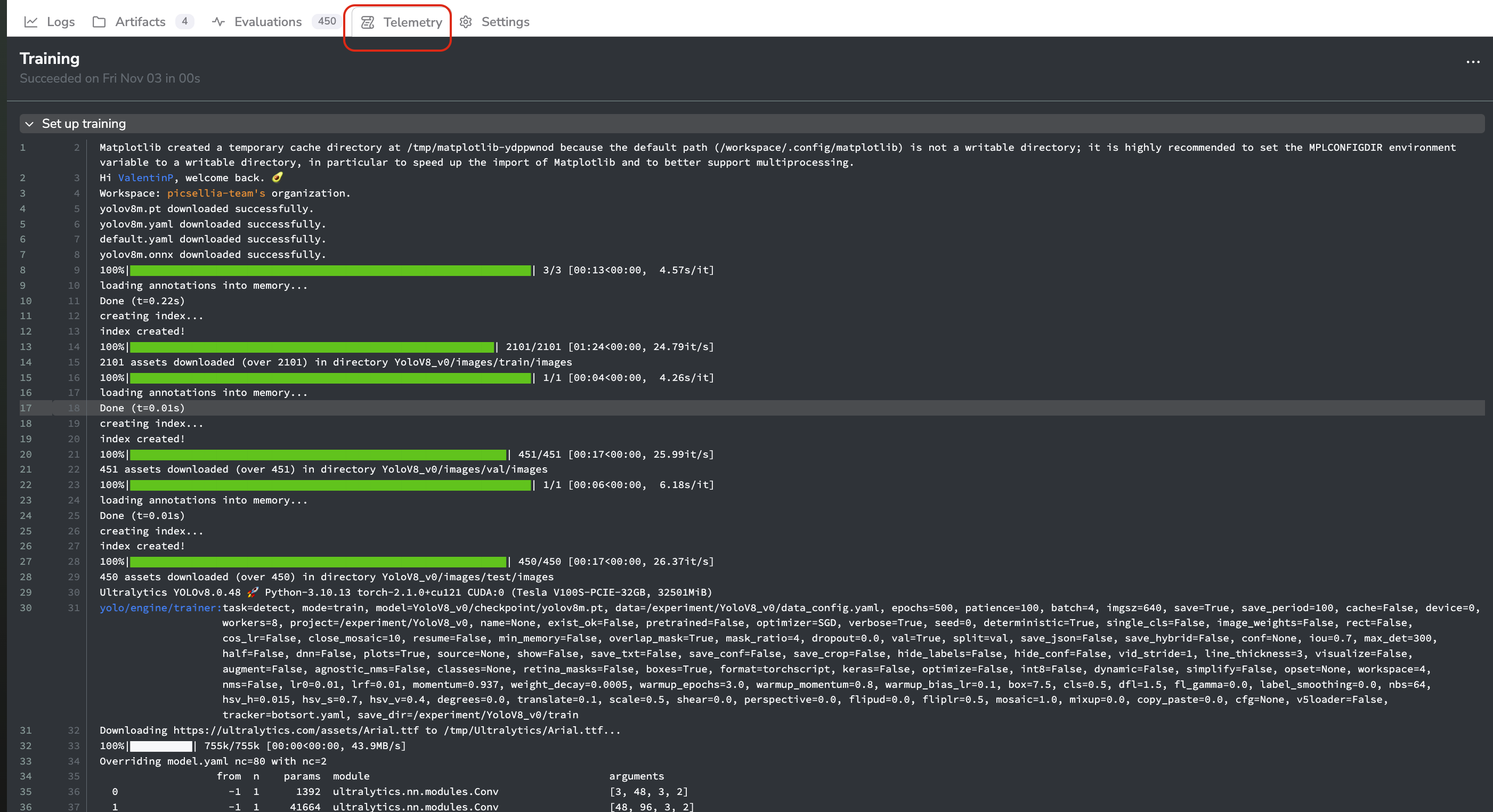Click '450 assets downloaded' log line
The width and height of the screenshot is (1493, 812).
click(x=326, y=577)
